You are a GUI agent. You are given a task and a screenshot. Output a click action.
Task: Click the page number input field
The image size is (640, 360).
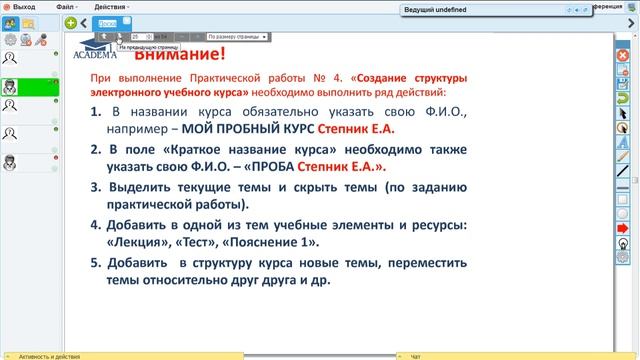pyautogui.click(x=142, y=37)
